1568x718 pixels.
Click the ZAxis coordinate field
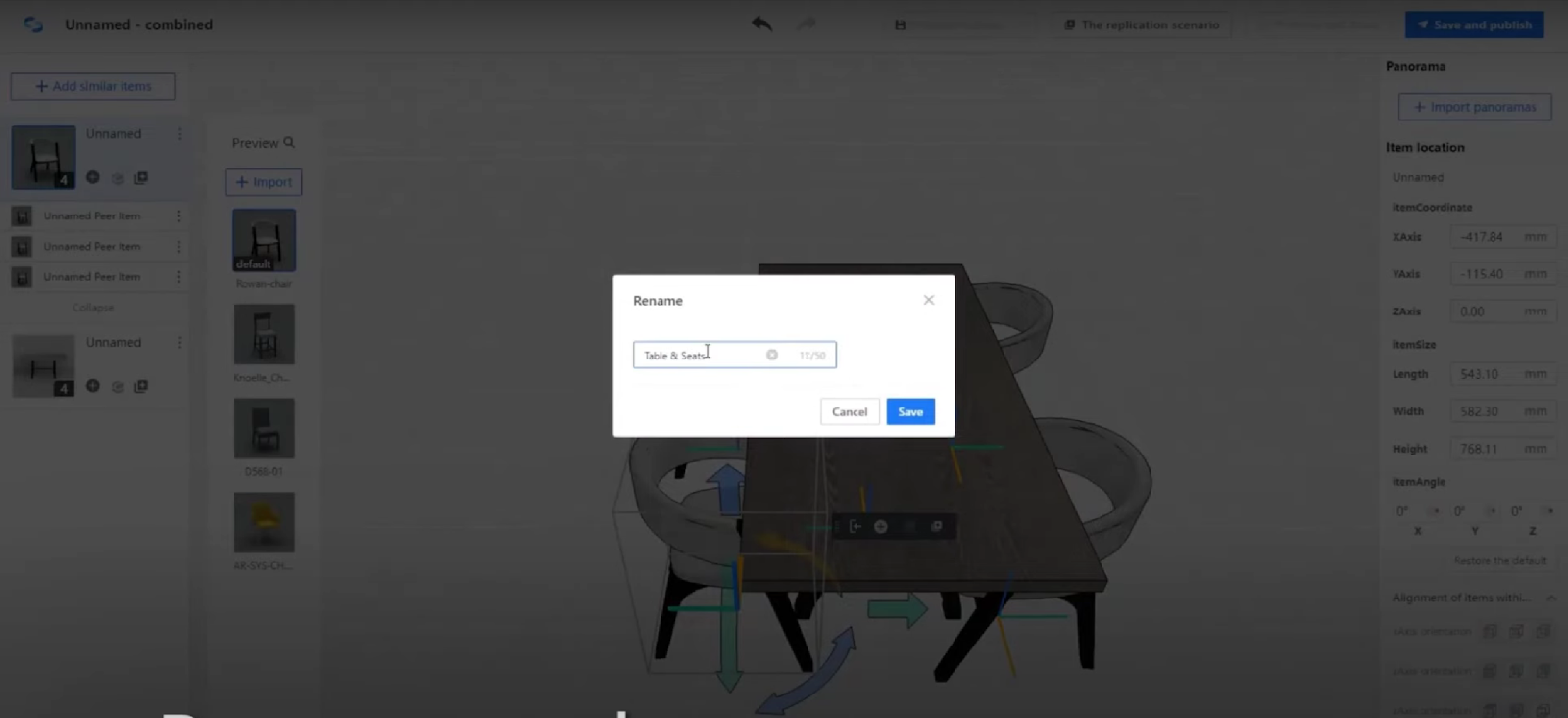[1502, 311]
